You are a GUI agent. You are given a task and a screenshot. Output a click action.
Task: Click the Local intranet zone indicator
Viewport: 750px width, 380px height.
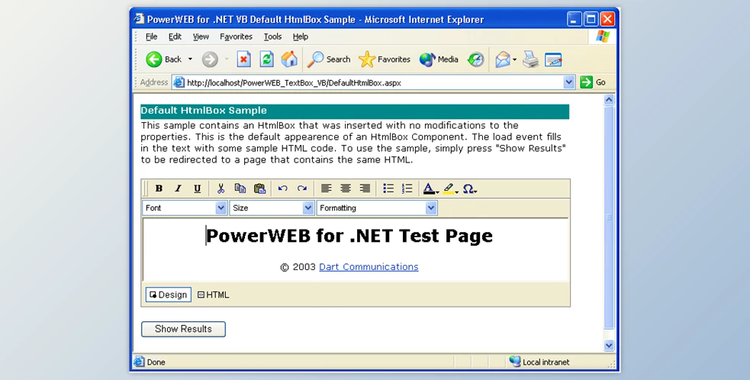coord(540,362)
